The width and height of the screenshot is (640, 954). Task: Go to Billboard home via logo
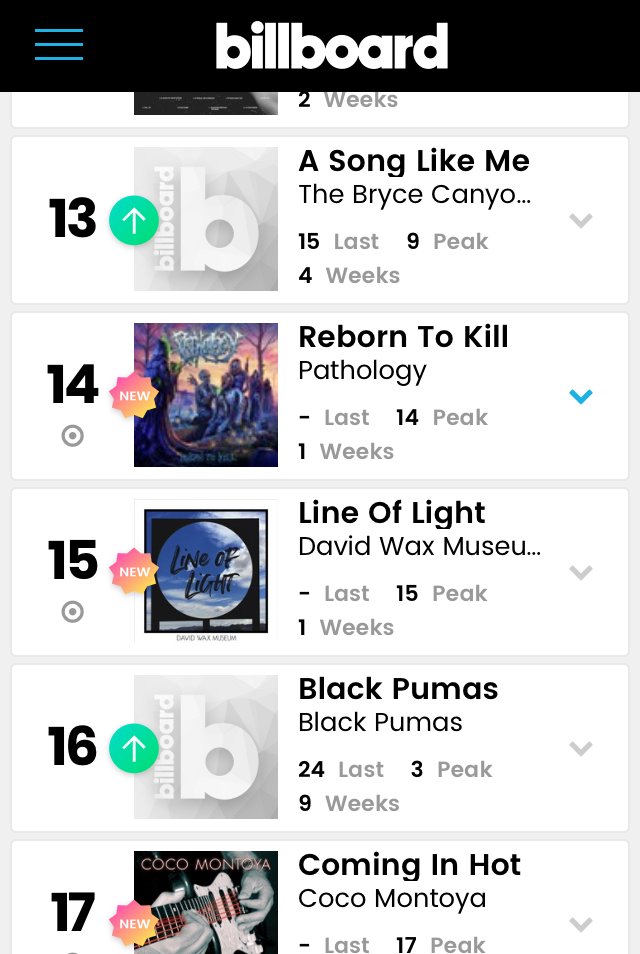tap(332, 46)
